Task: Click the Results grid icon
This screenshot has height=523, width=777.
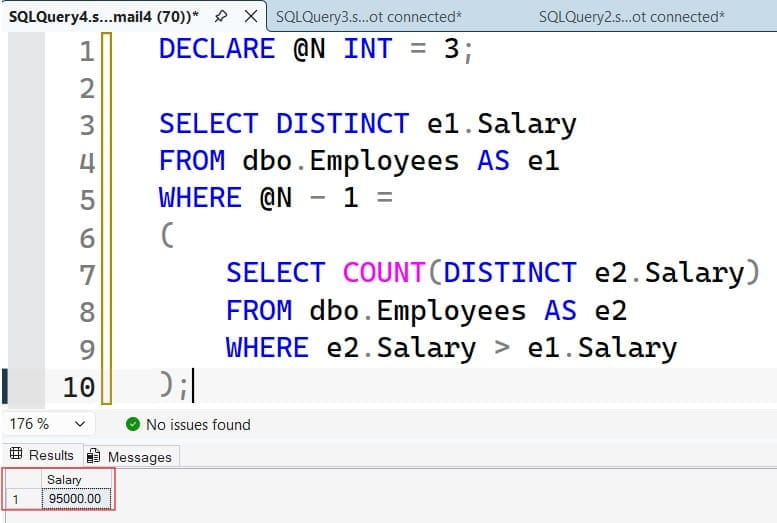Action: (x=16, y=453)
